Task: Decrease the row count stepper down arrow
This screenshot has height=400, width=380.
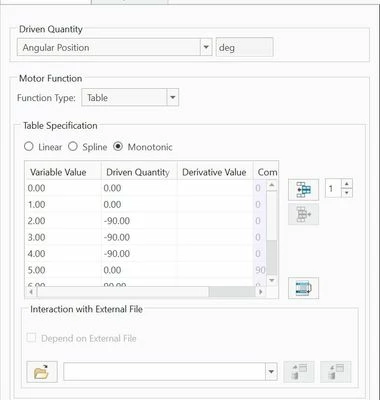Action: click(x=347, y=193)
